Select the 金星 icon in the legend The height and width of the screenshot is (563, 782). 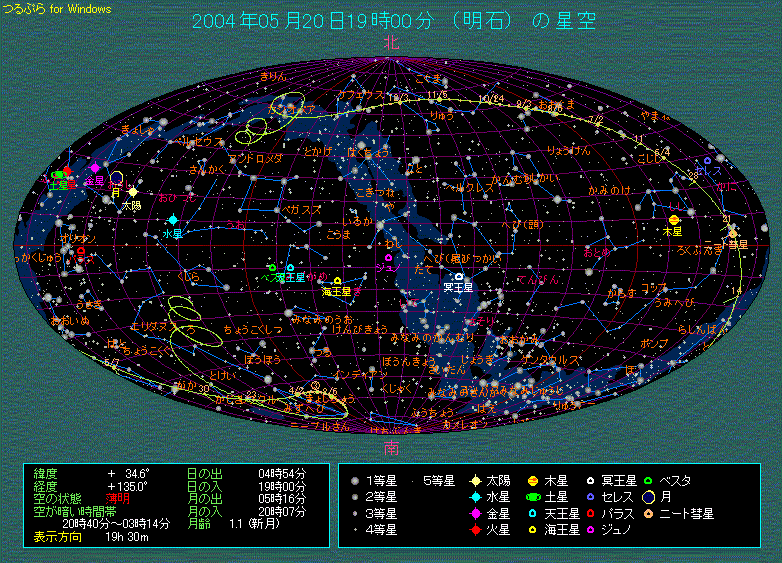(476, 513)
